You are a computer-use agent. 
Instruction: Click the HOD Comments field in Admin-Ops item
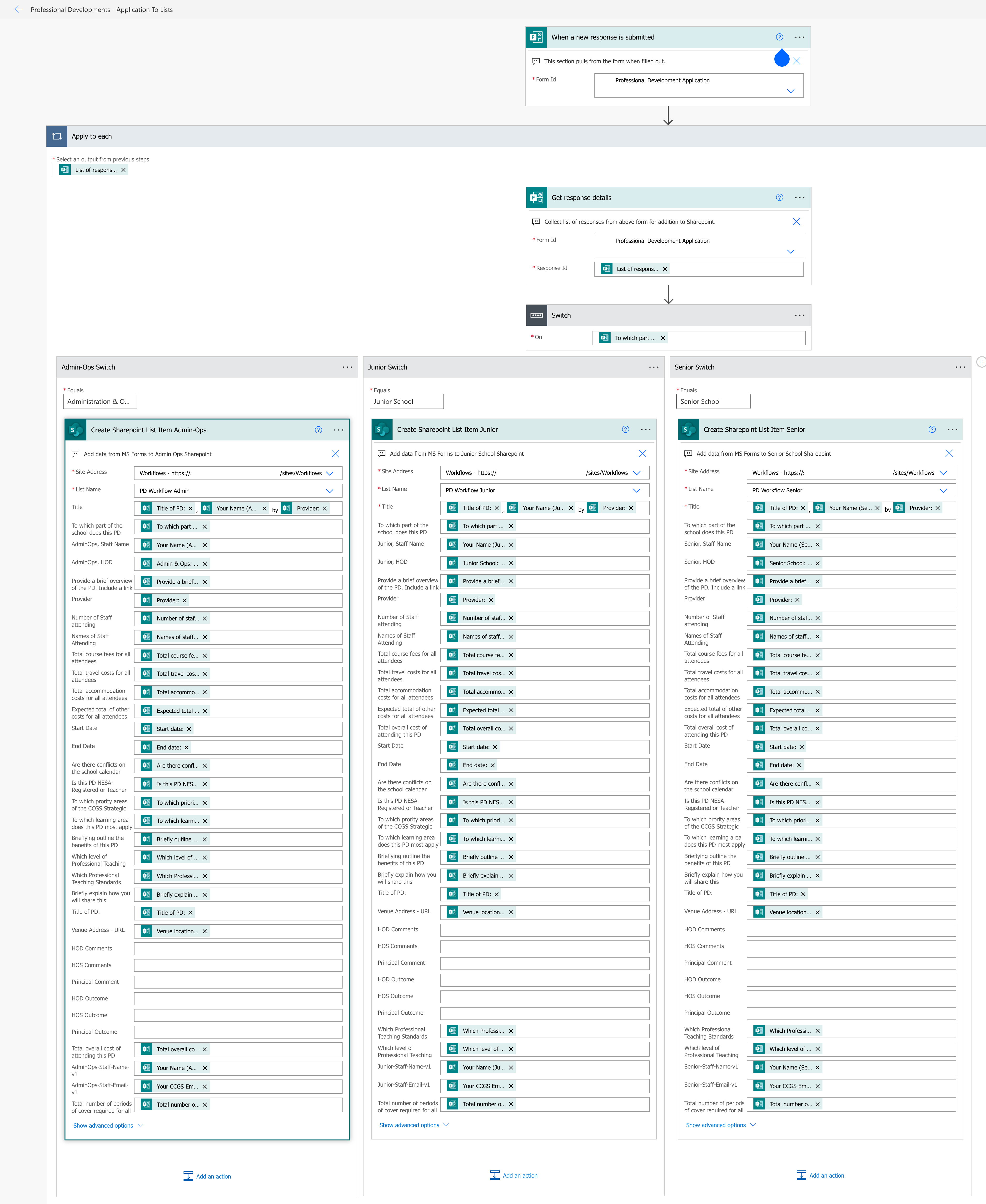[x=238, y=949]
